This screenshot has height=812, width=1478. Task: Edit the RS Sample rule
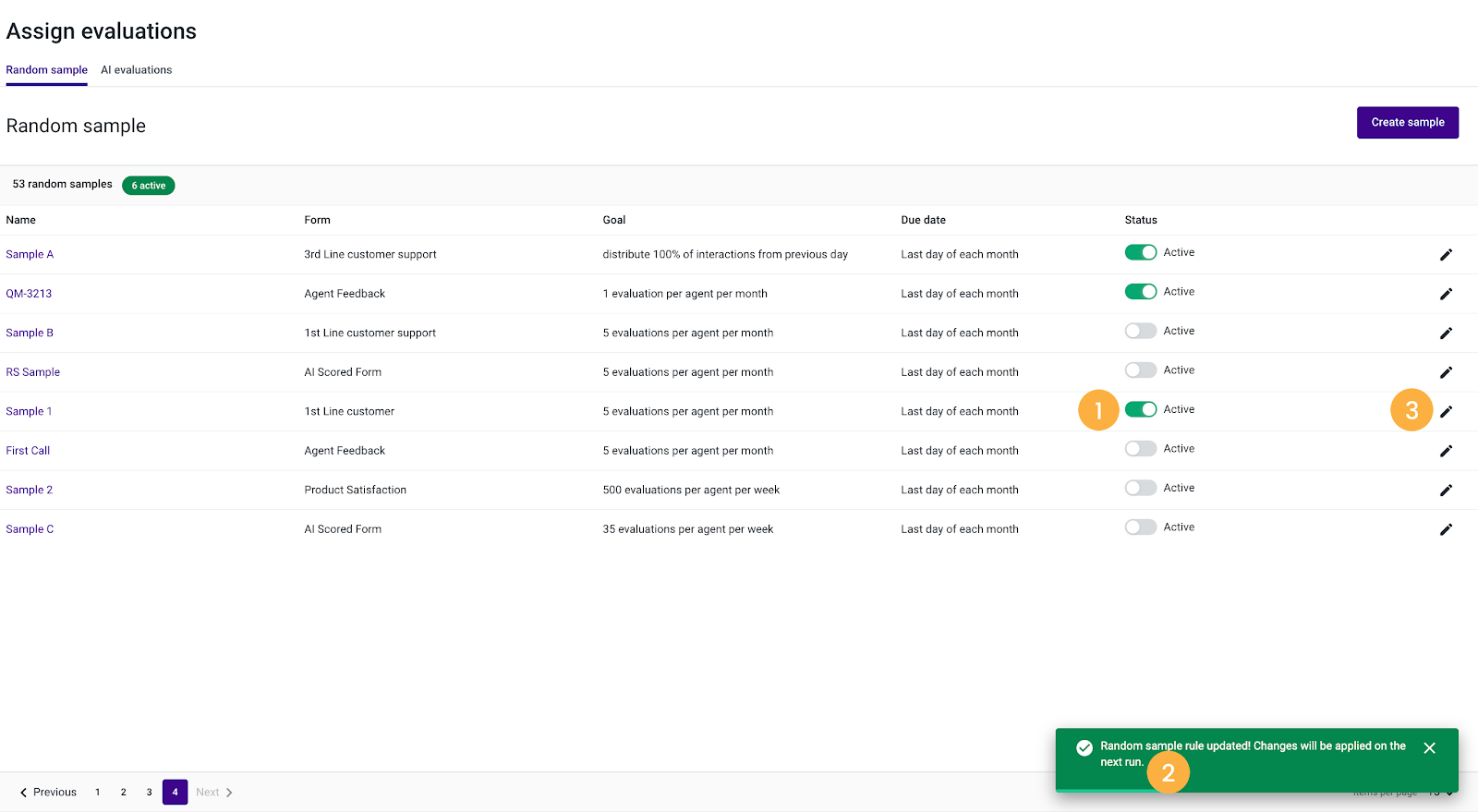(x=1446, y=372)
